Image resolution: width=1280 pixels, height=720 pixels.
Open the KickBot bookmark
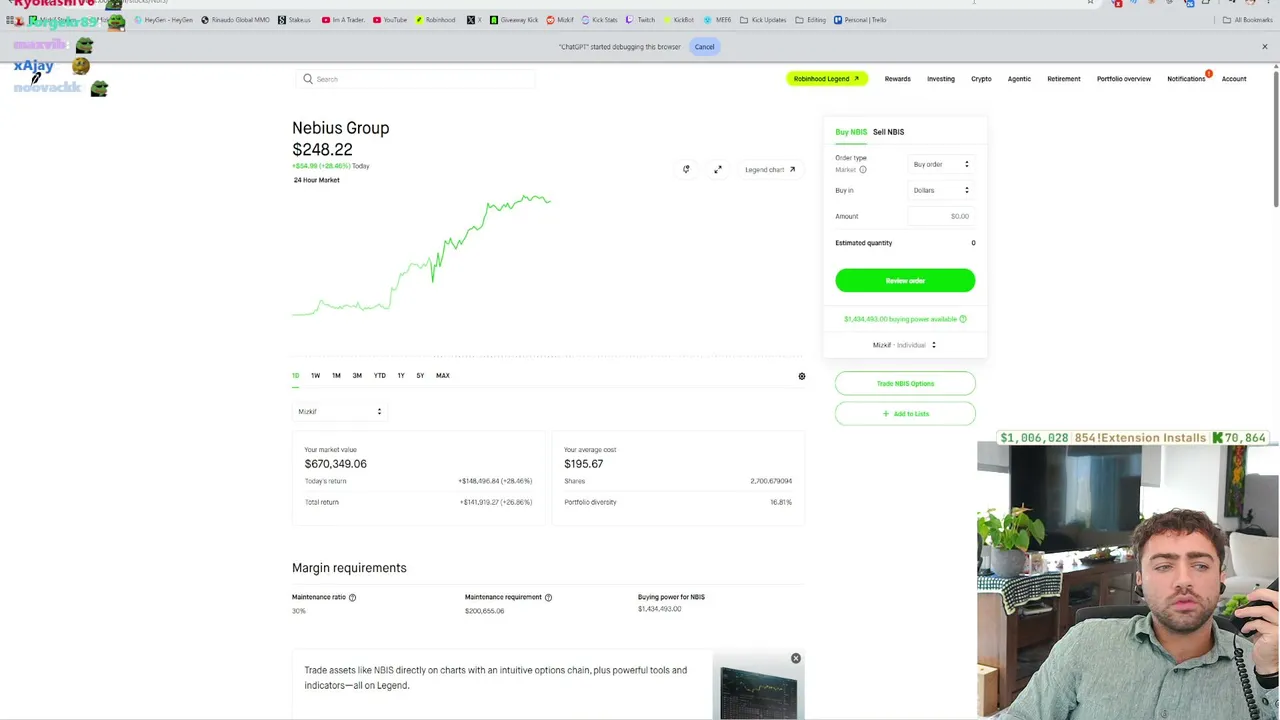[678, 20]
